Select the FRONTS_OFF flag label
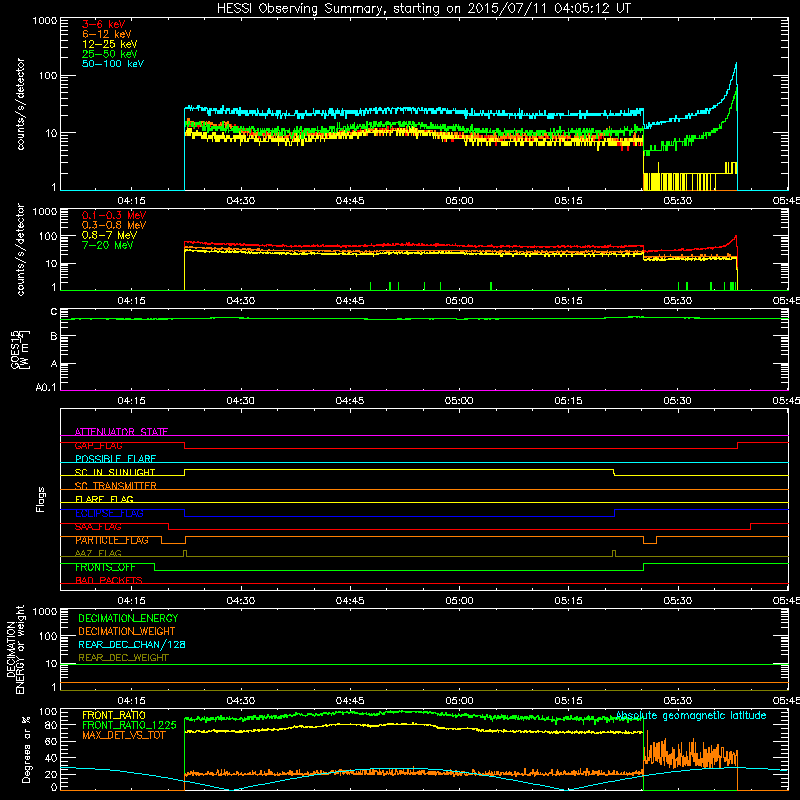Viewport: 800px width, 800px height. click(105, 567)
